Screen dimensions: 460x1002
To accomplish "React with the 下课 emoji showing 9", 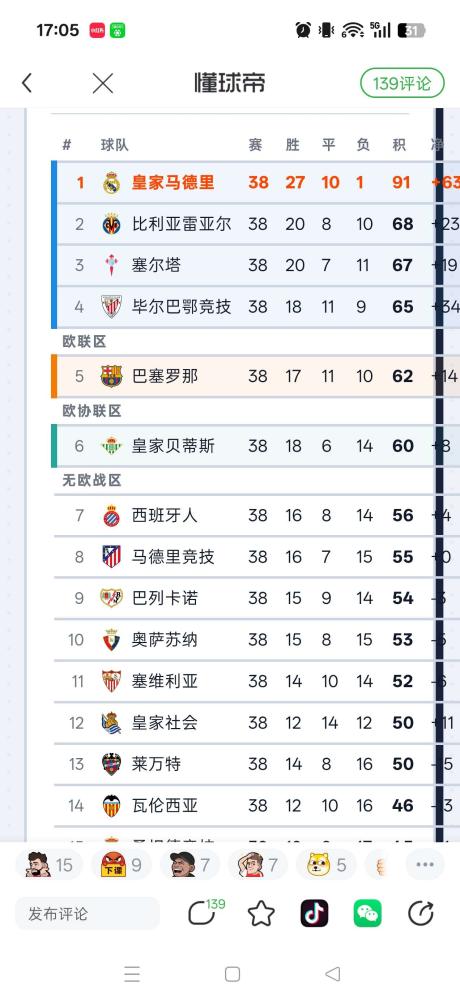I will pyautogui.click(x=121, y=865).
